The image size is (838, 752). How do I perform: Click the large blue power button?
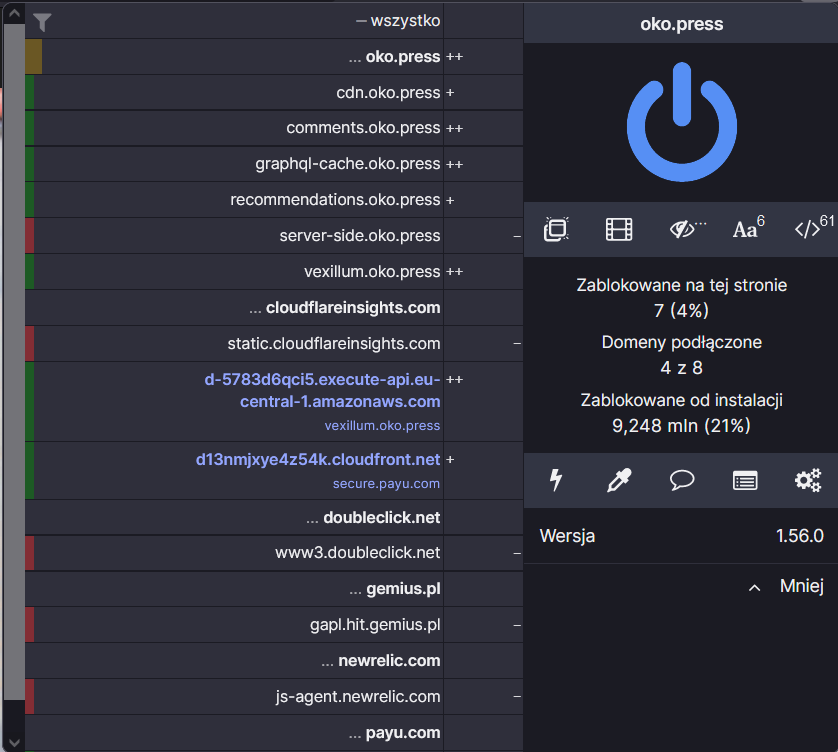681,122
